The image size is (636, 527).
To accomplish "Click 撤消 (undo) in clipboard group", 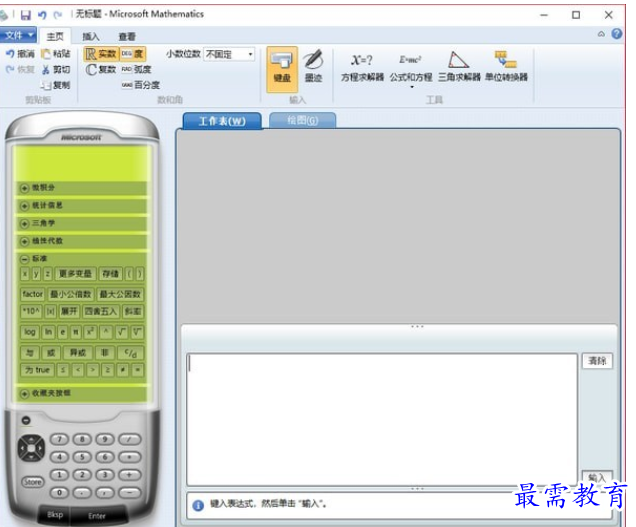I will 20,54.
